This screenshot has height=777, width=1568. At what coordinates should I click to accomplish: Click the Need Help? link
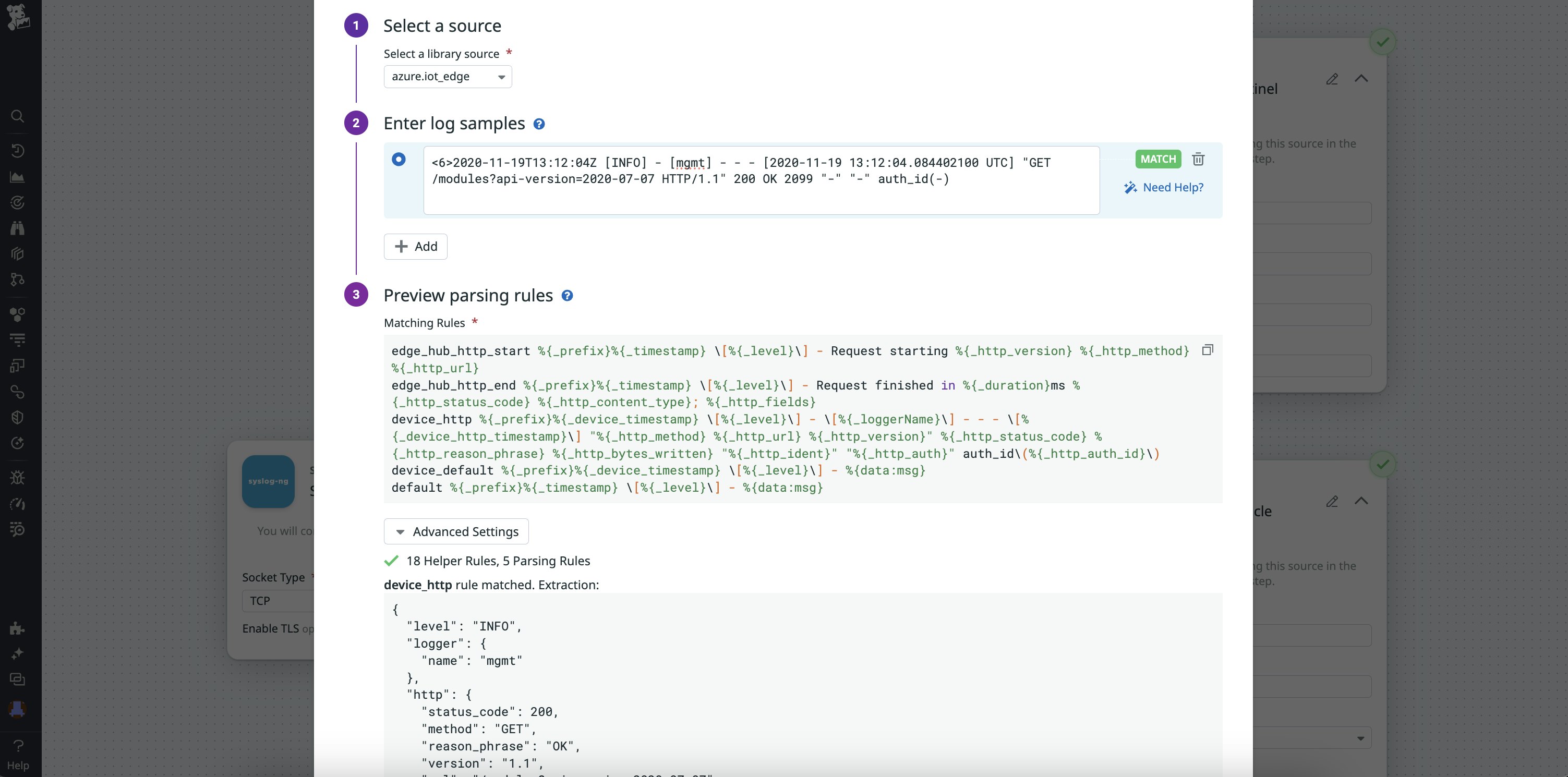point(1163,187)
